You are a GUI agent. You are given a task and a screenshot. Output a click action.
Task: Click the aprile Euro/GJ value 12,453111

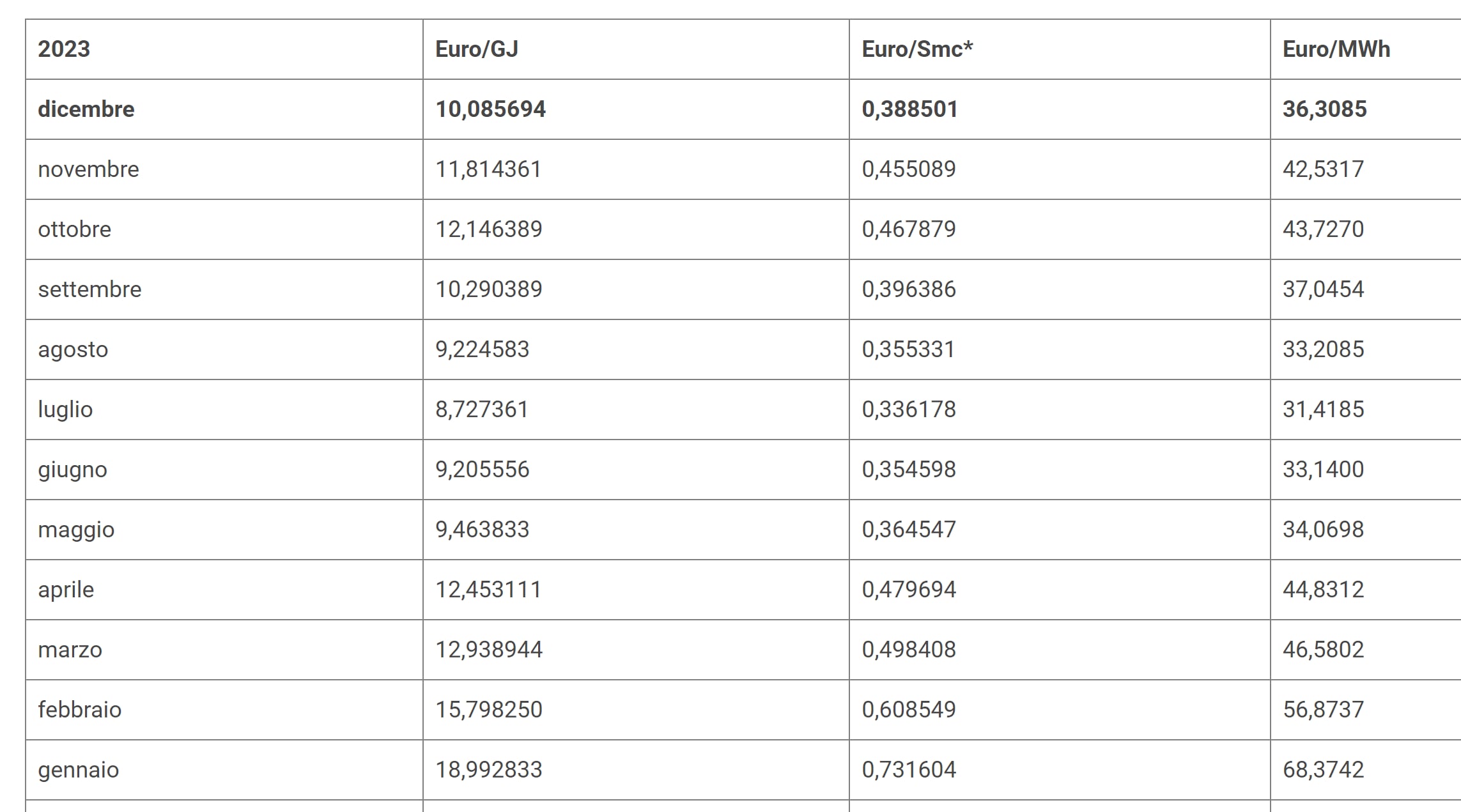coord(488,590)
